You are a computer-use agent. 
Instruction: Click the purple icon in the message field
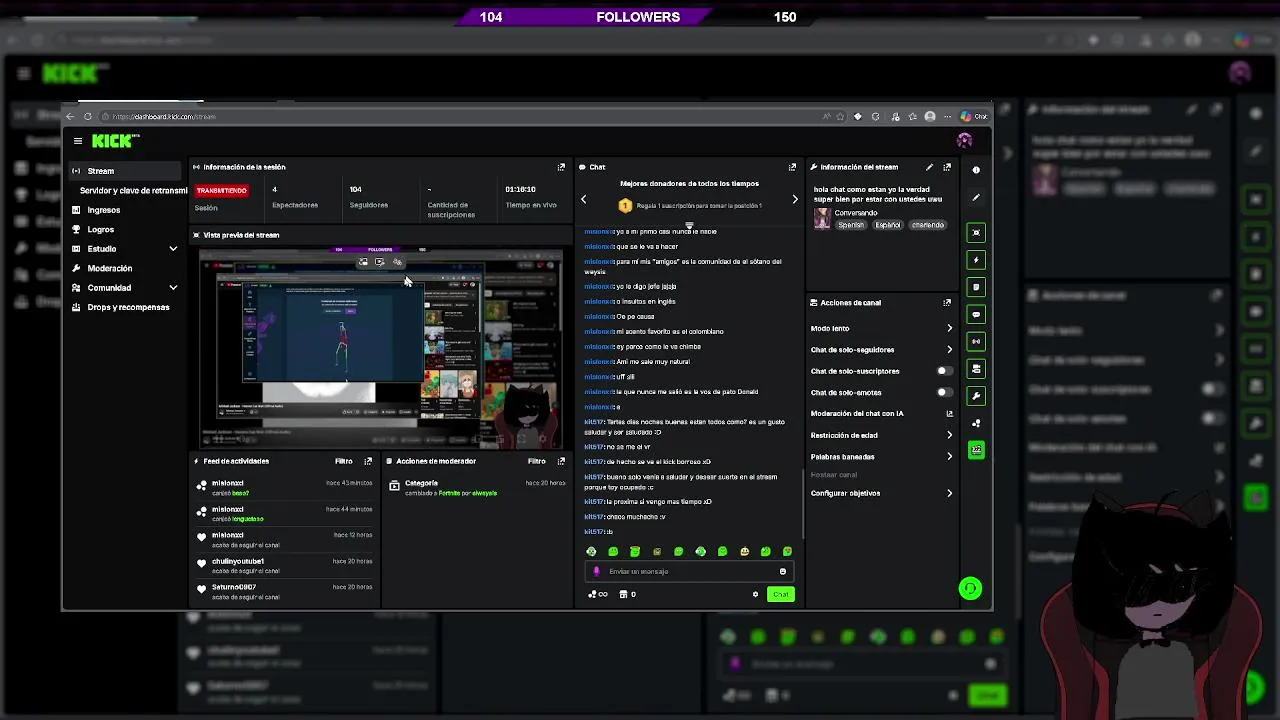click(597, 571)
